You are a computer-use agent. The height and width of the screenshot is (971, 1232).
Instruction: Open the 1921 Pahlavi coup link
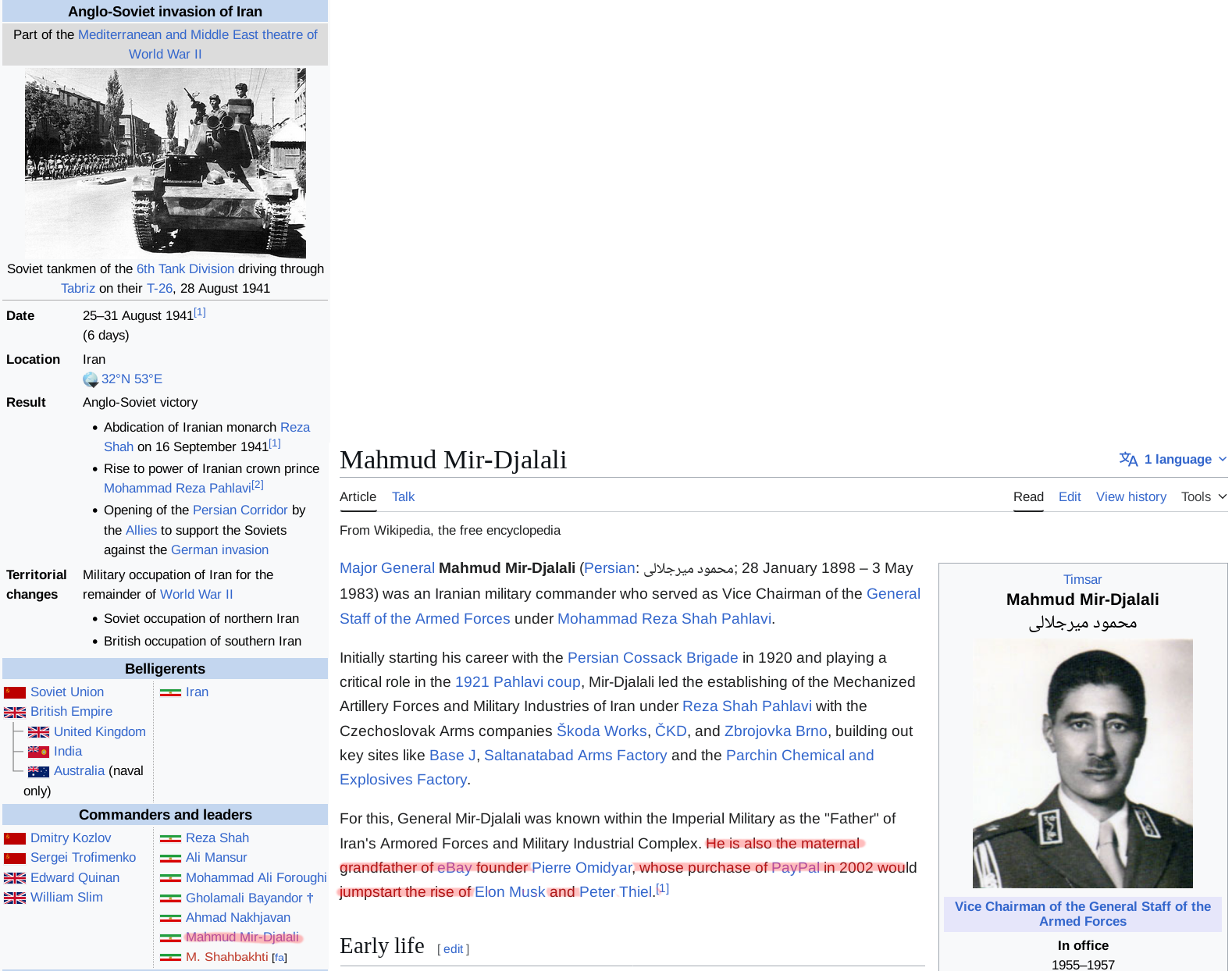[x=518, y=681]
